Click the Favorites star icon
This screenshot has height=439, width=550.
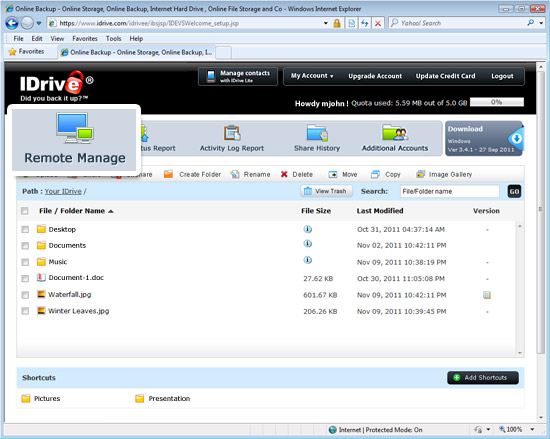pyautogui.click(x=12, y=52)
